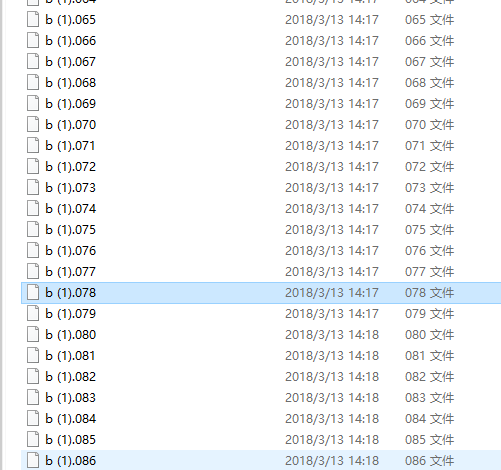Click file icon of b (1).082
The height and width of the screenshot is (470, 501).
pos(33,377)
